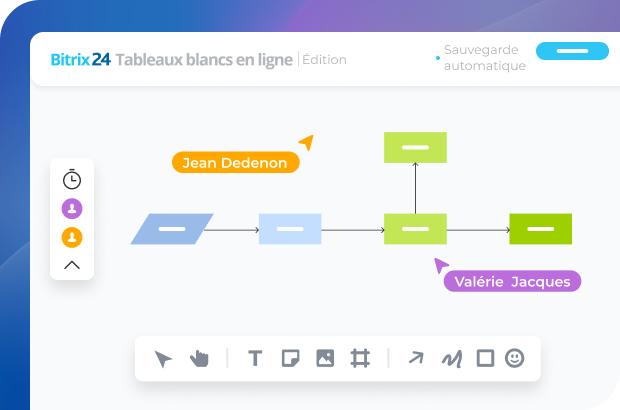
Task: Select the blue parallelogram start shape
Action: (172, 229)
